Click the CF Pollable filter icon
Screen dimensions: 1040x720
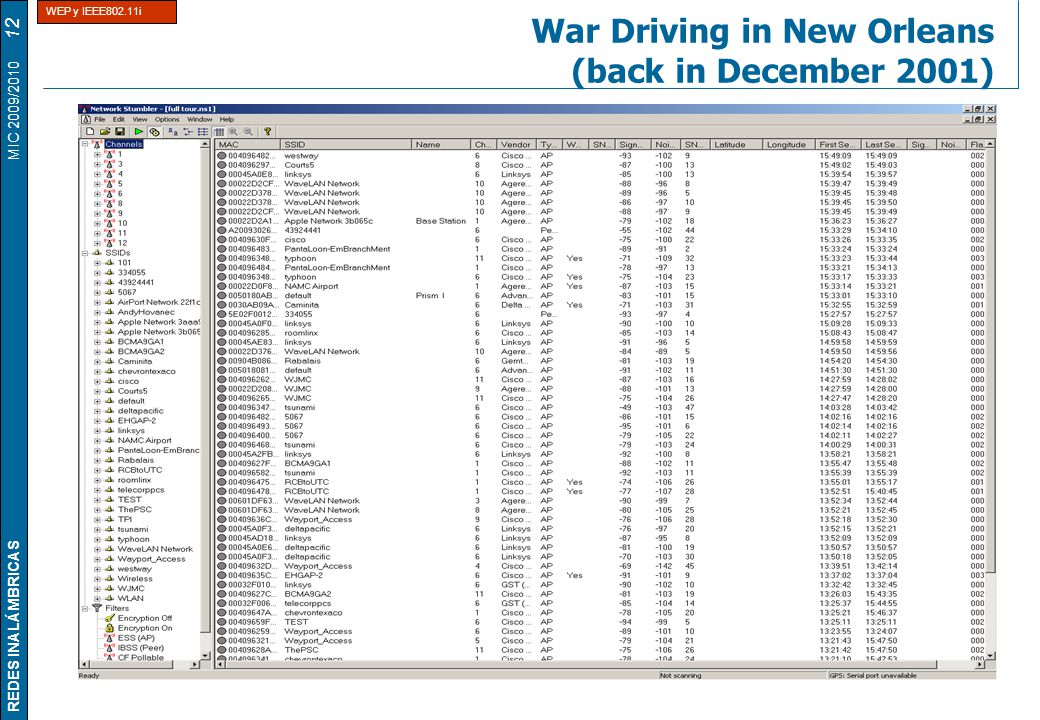click(x=109, y=658)
